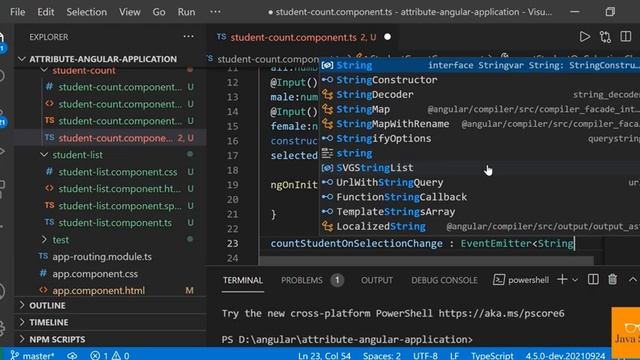Viewport: 640px width, 360px height.
Task: Click the PowerShell terminal prompt line
Action: tap(347, 340)
